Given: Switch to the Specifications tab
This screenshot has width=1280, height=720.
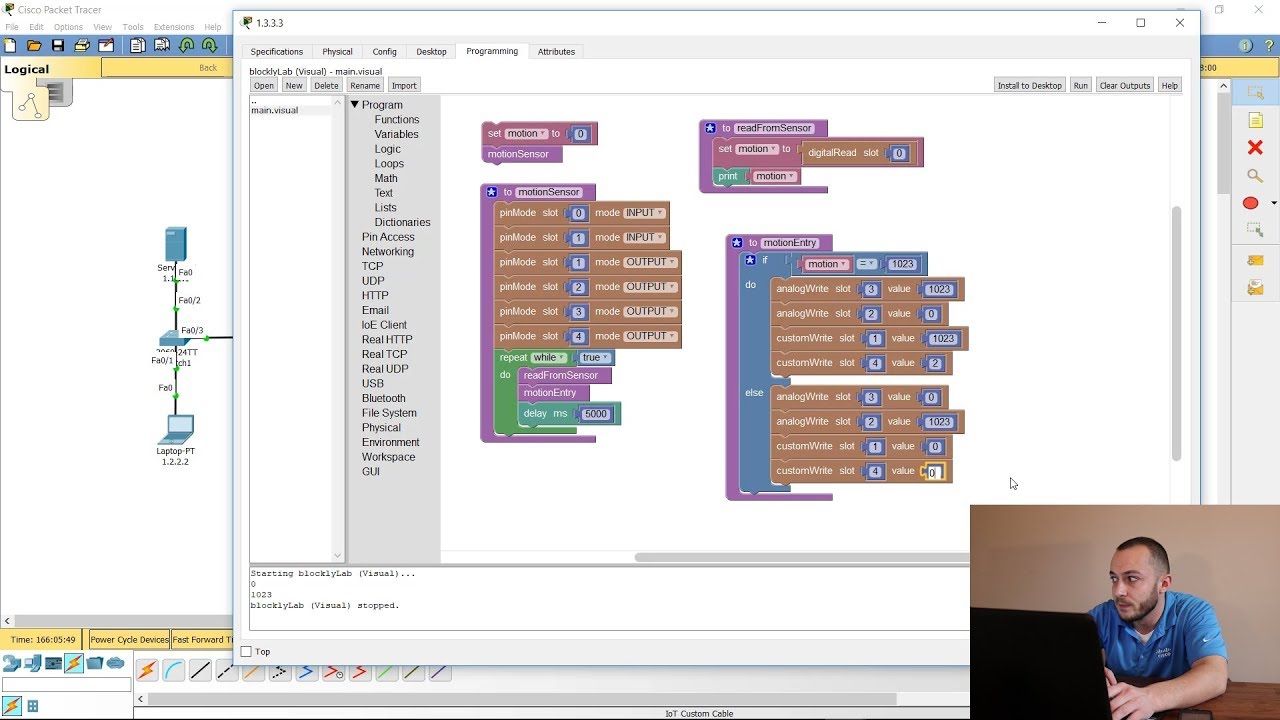Looking at the screenshot, I should click(276, 51).
